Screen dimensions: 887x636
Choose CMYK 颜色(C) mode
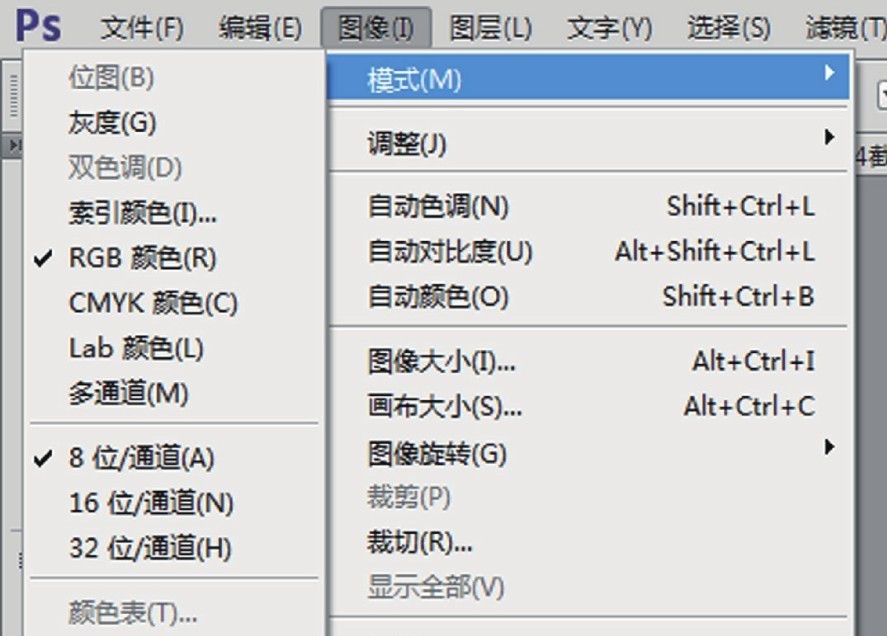[x=153, y=303]
